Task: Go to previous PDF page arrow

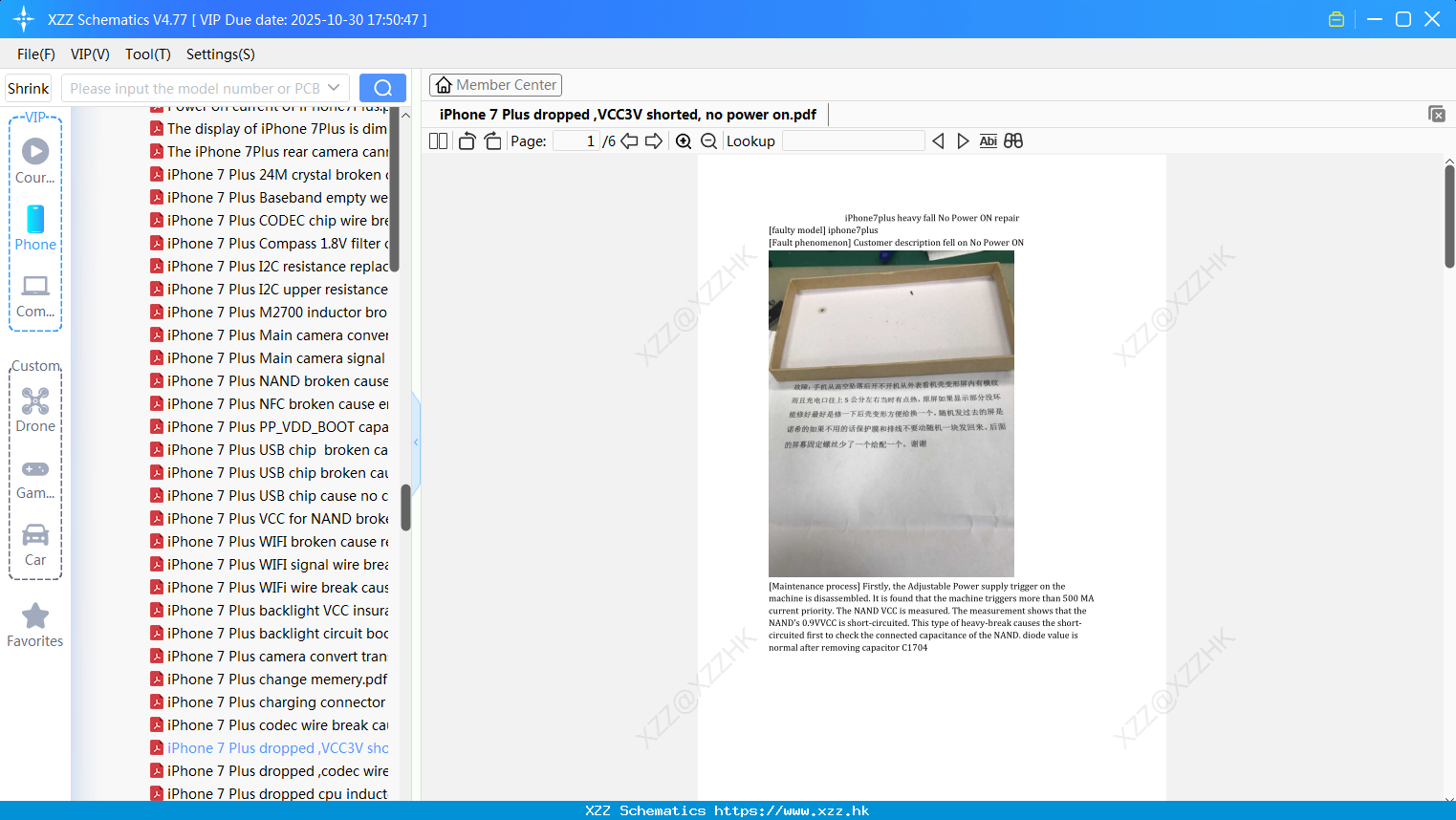Action: coord(629,141)
